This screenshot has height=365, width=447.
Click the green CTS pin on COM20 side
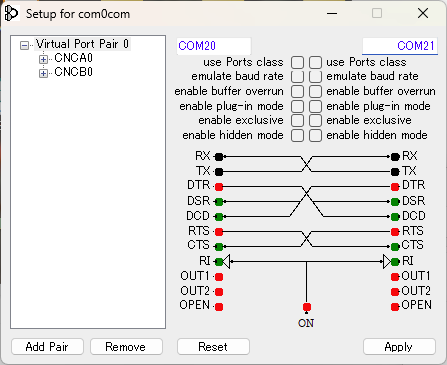click(219, 247)
